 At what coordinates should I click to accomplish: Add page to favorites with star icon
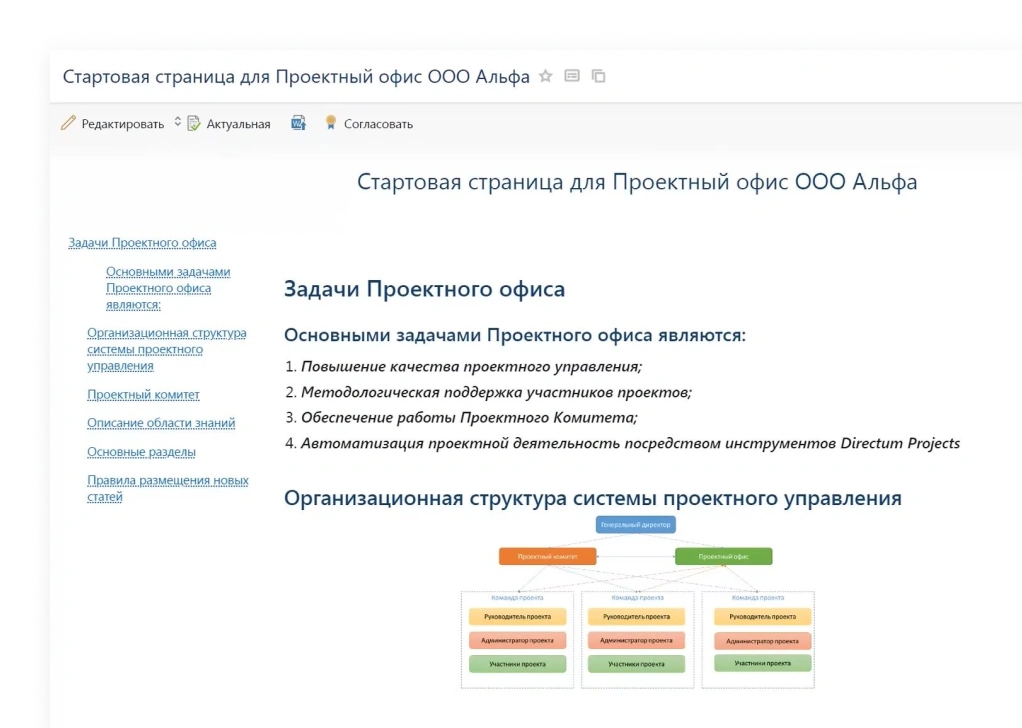click(545, 76)
